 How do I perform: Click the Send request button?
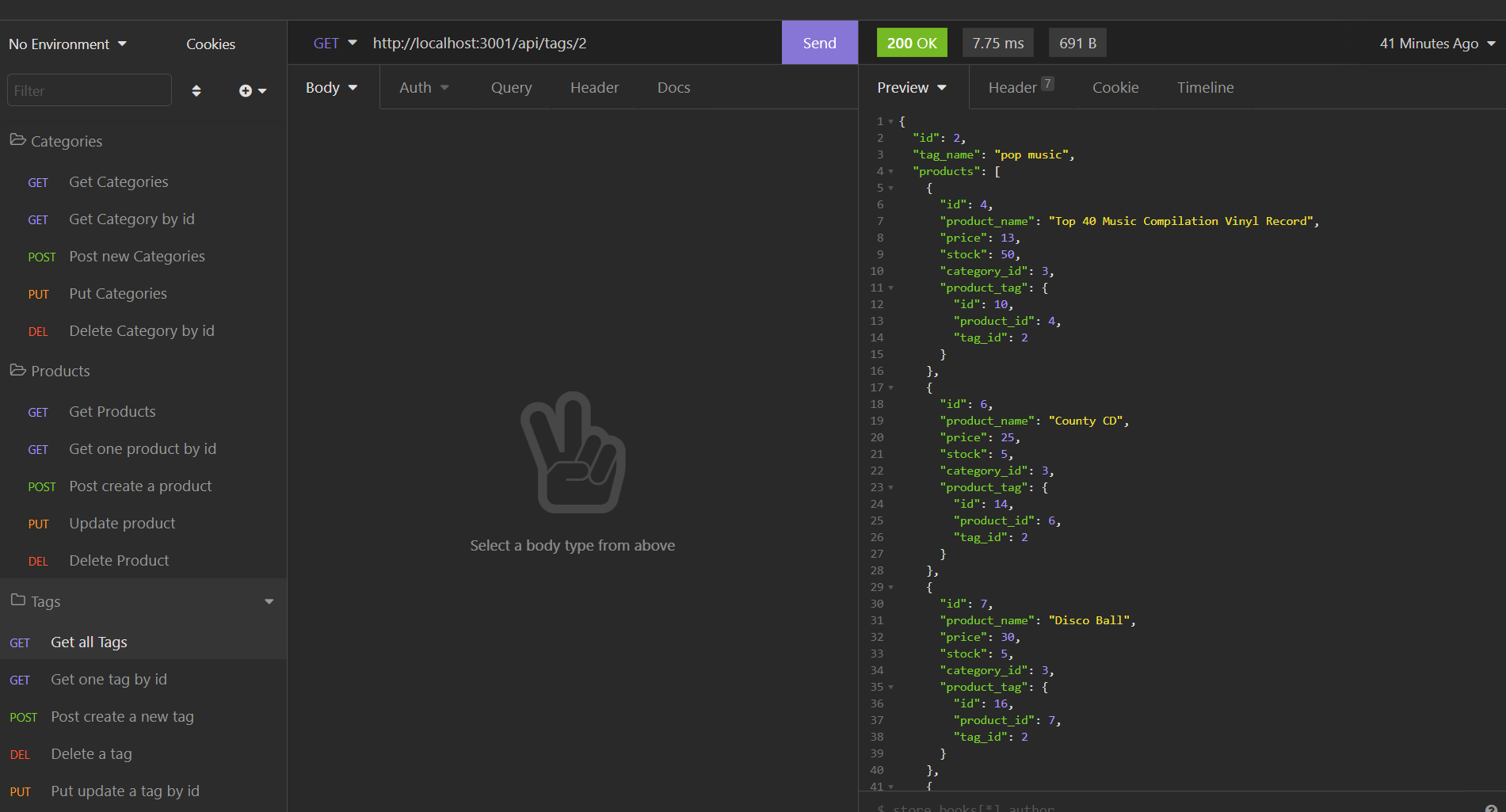tap(819, 43)
